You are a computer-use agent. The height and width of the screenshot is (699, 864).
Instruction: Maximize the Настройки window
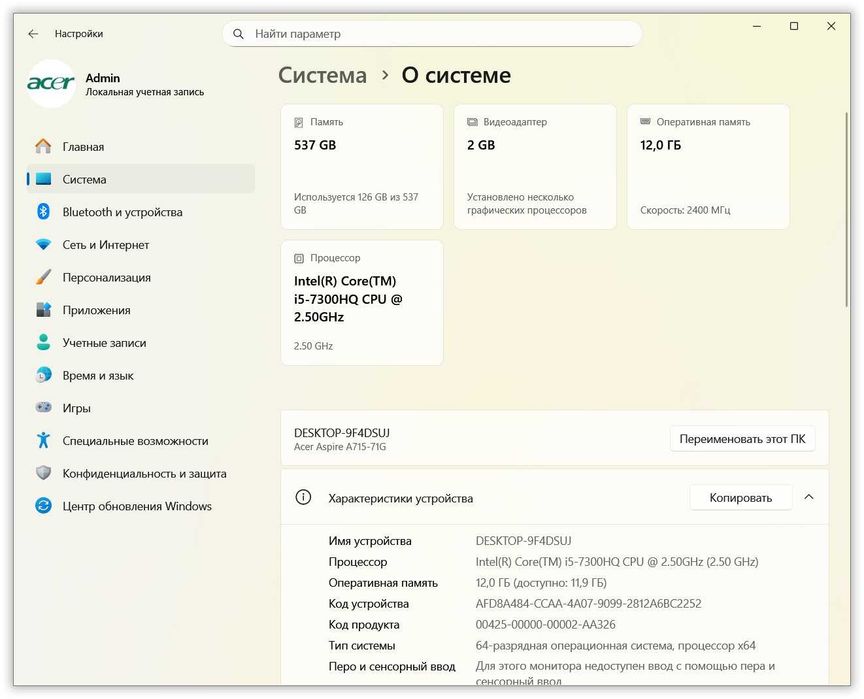coord(794,26)
